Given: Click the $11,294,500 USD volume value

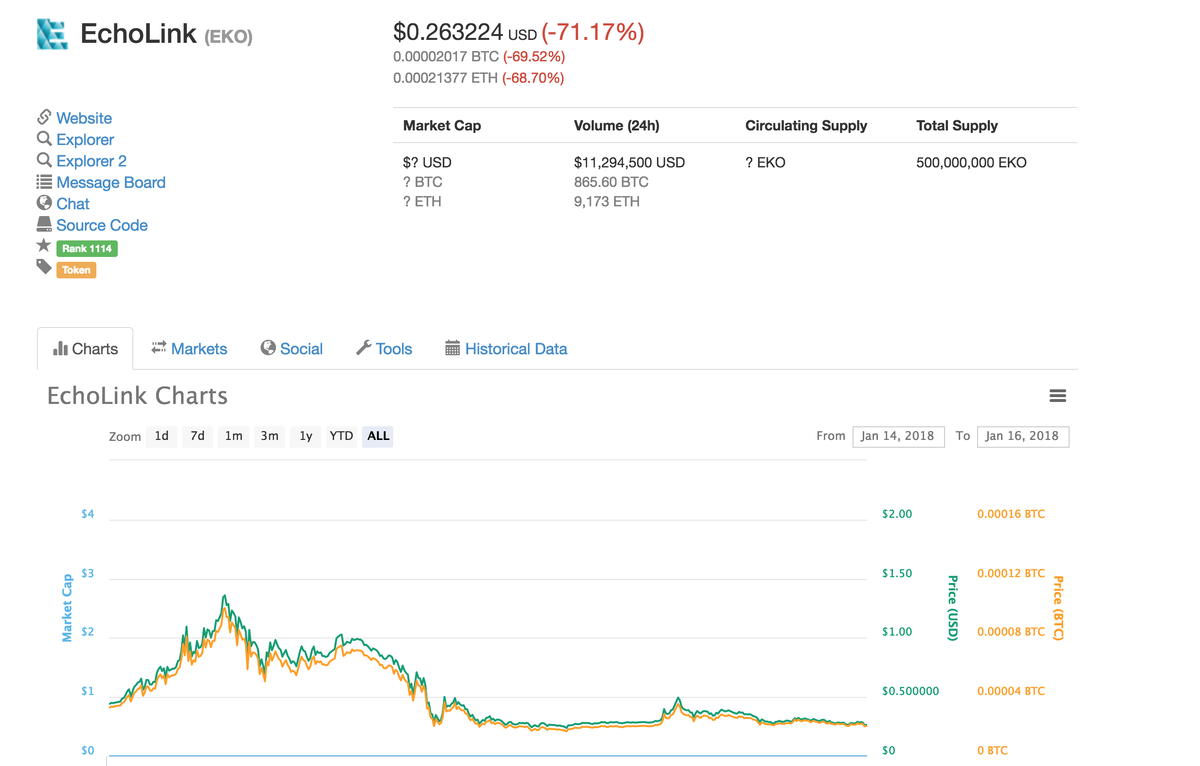Looking at the screenshot, I should [630, 162].
